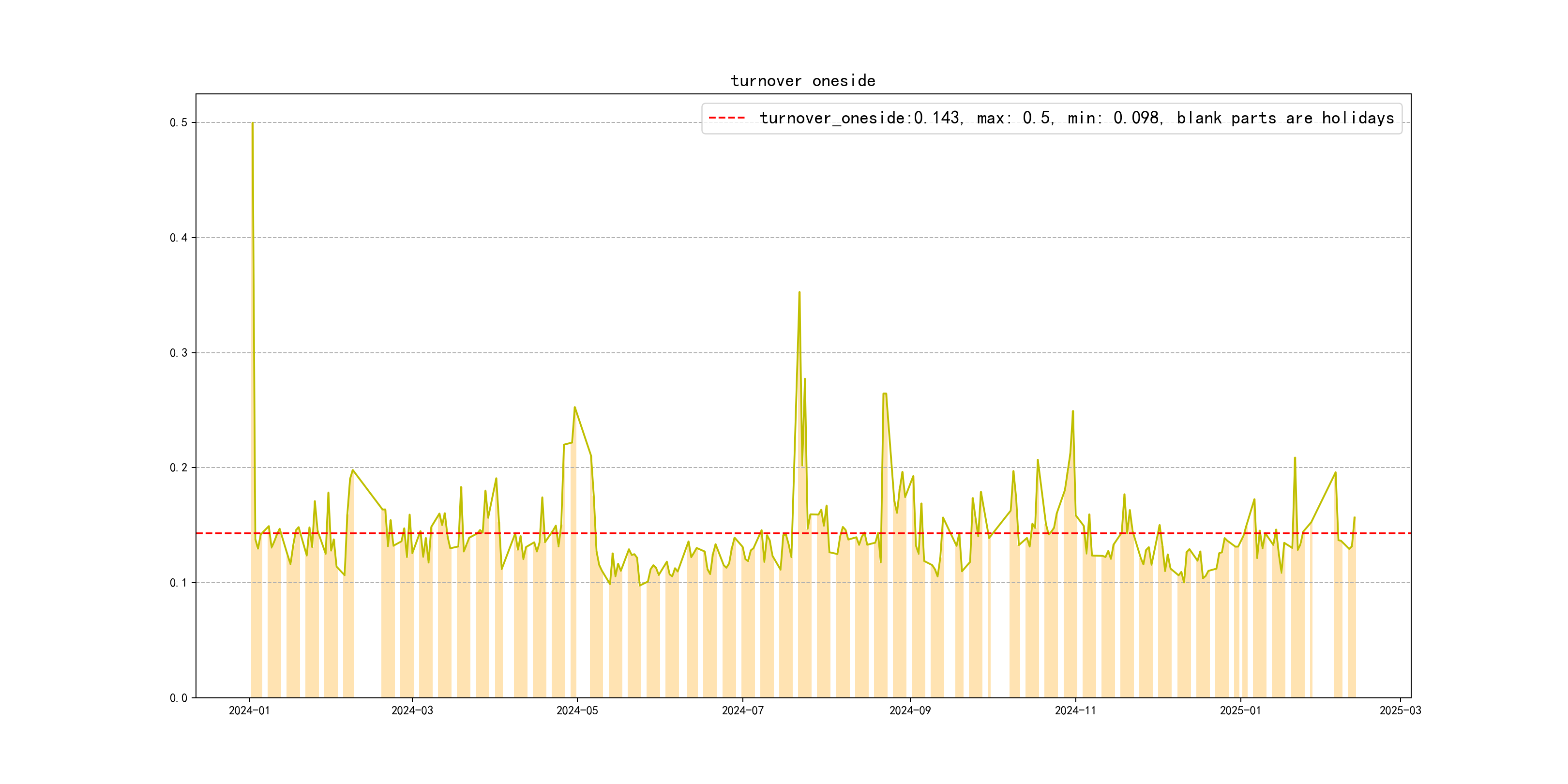The width and height of the screenshot is (1568, 784).
Task: Select the 0.4 y-axis tick label
Action: point(179,238)
